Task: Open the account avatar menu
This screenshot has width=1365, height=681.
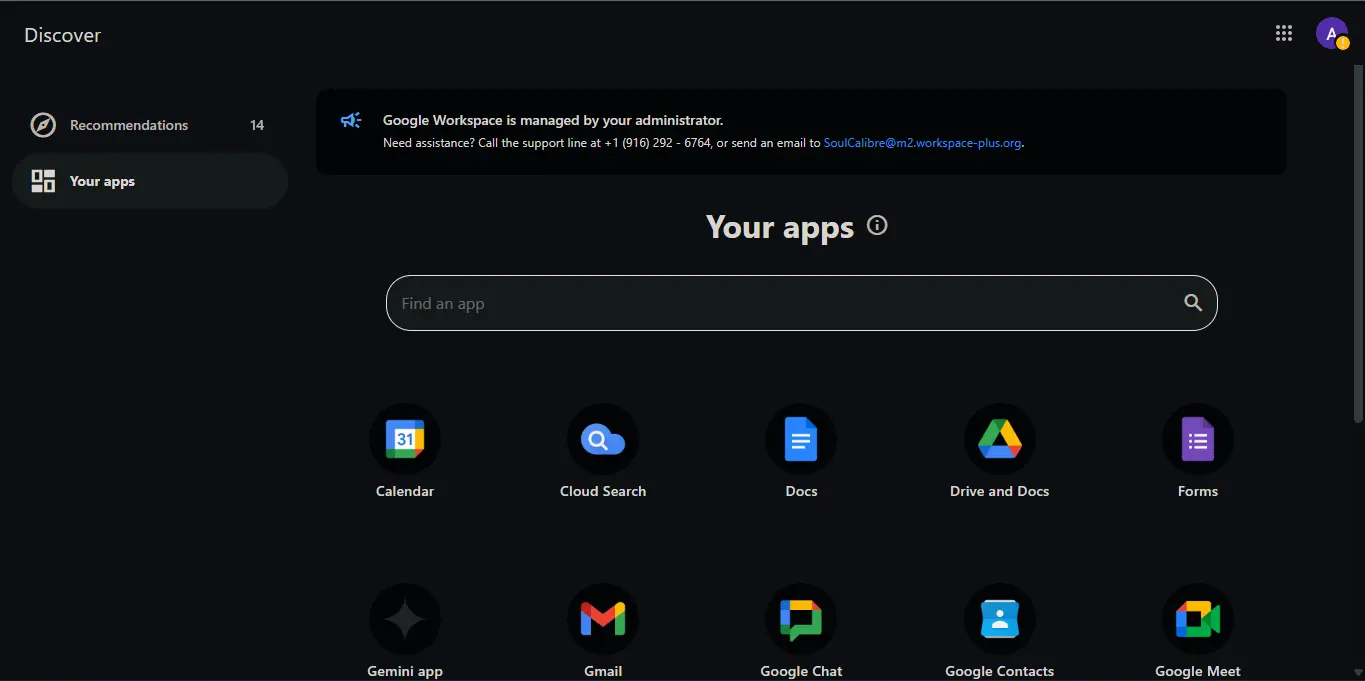Action: 1332,33
